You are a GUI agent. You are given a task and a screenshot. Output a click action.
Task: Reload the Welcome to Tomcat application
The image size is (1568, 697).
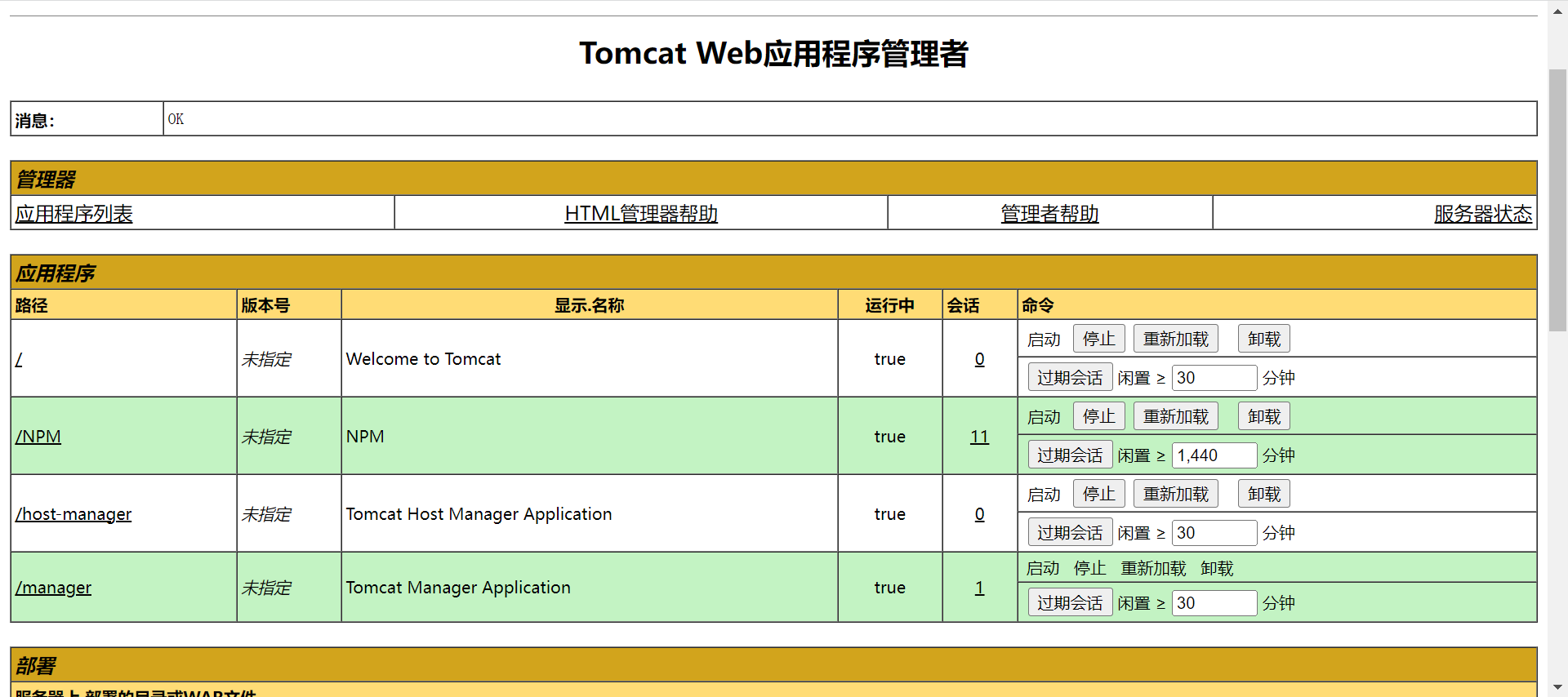pos(1176,339)
